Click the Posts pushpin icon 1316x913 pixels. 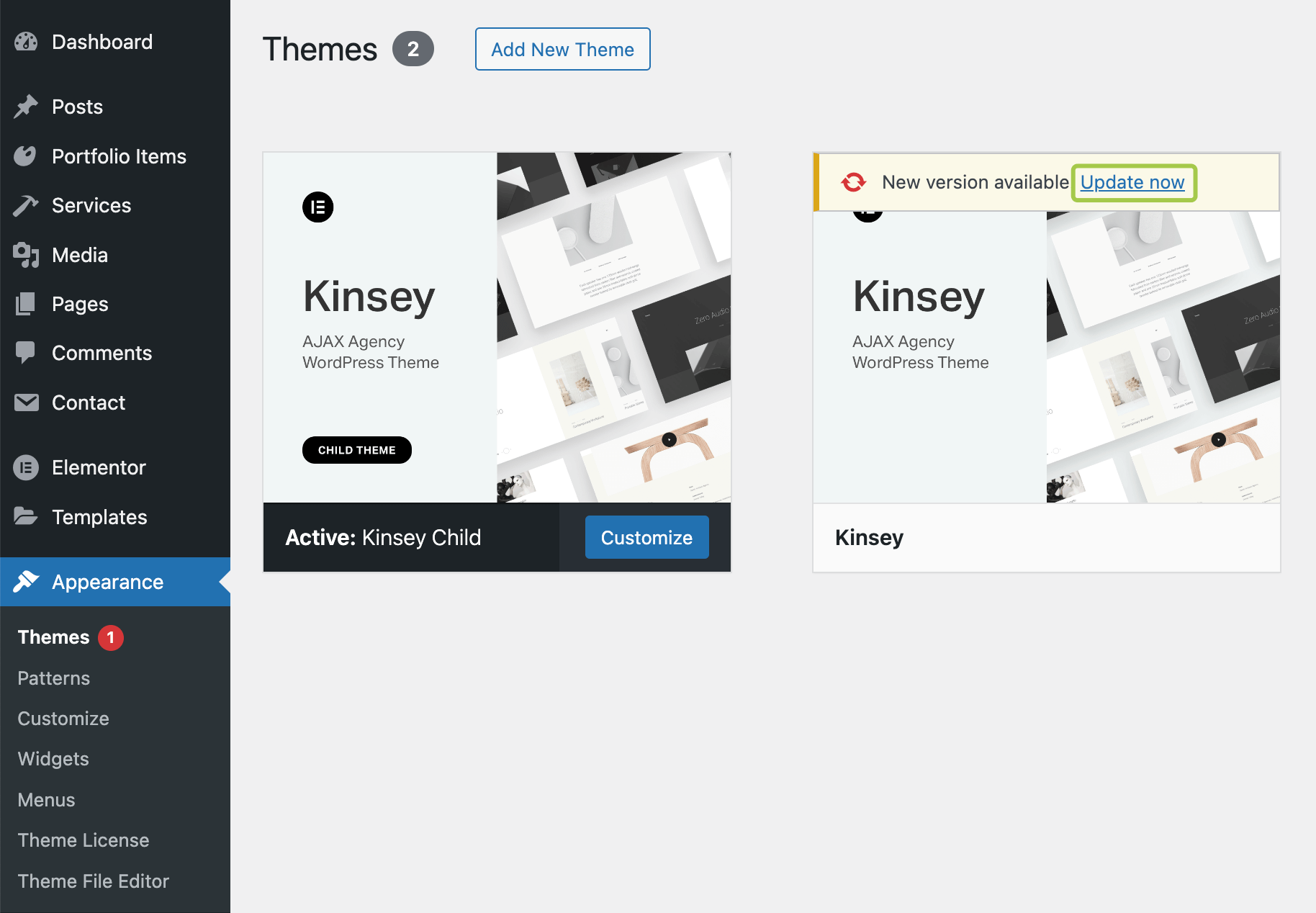[26, 107]
